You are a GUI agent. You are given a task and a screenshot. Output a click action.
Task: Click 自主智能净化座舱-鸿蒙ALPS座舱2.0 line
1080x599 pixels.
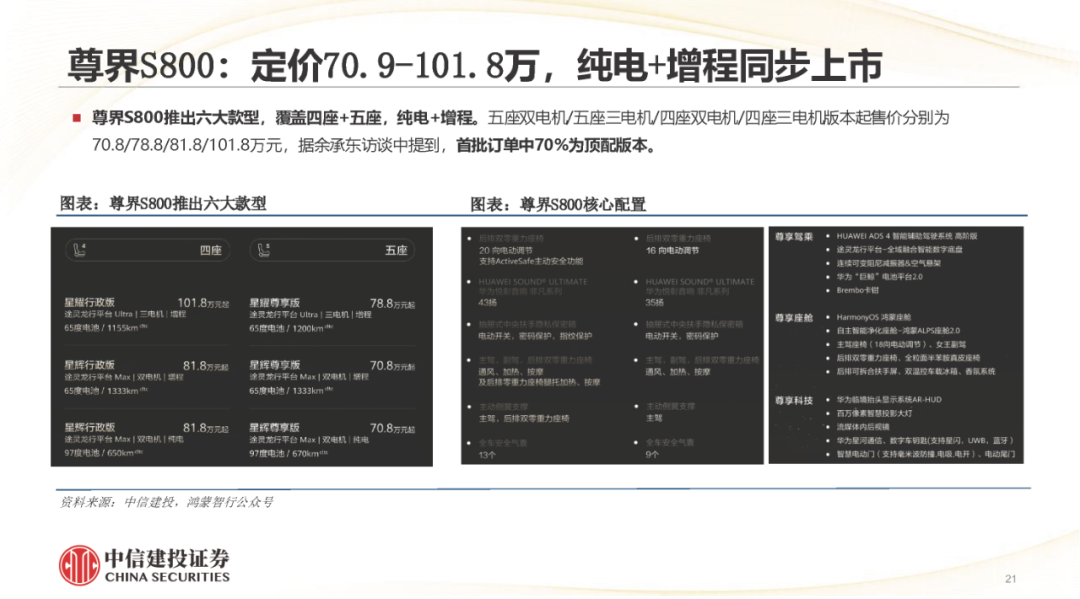point(898,331)
